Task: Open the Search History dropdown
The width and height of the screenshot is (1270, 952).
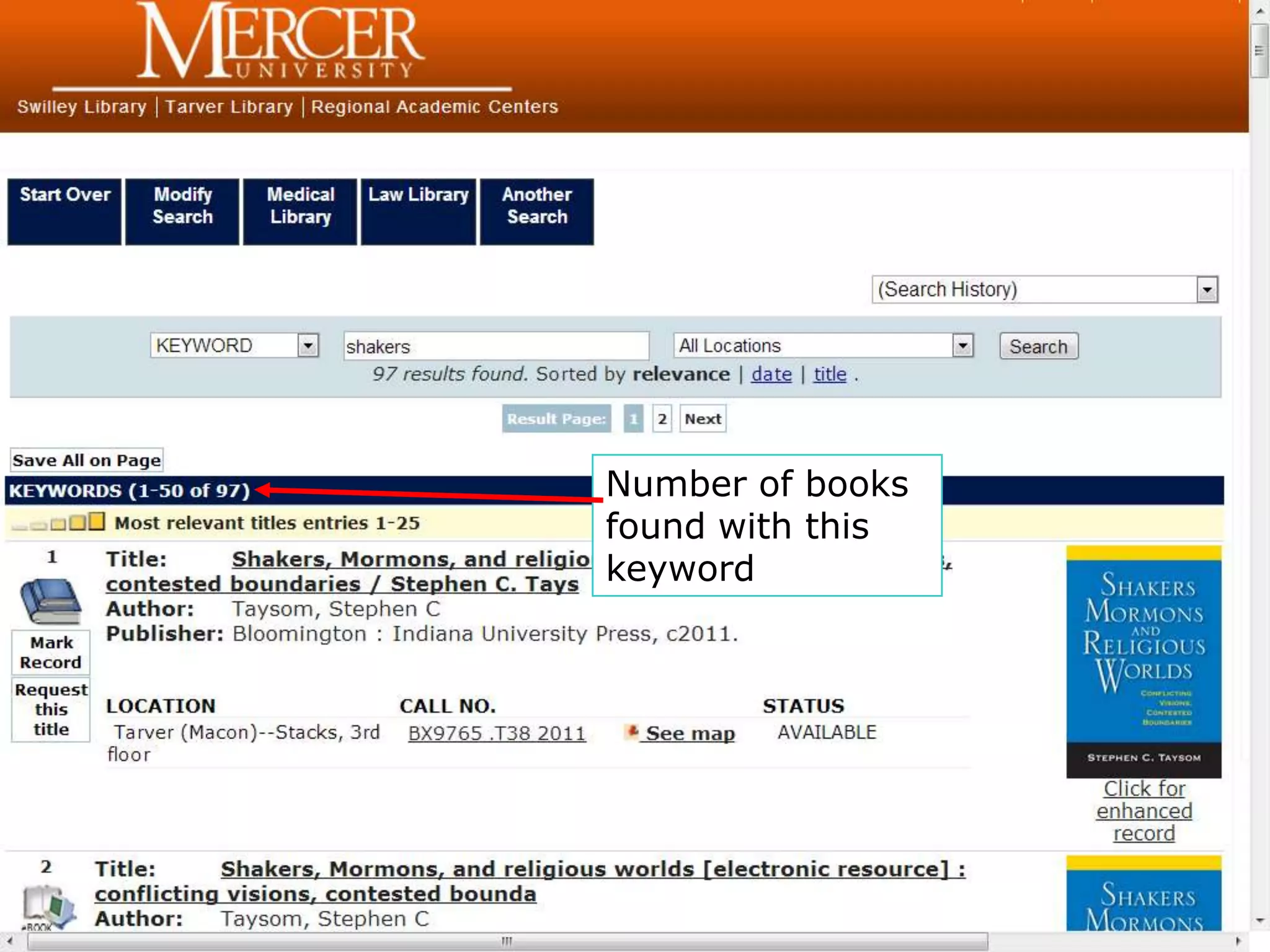Action: coord(1045,289)
